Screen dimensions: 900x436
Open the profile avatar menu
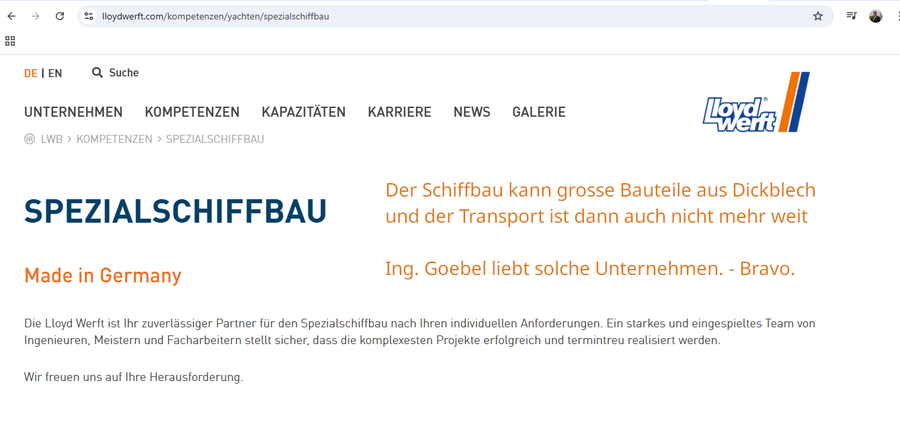876,16
